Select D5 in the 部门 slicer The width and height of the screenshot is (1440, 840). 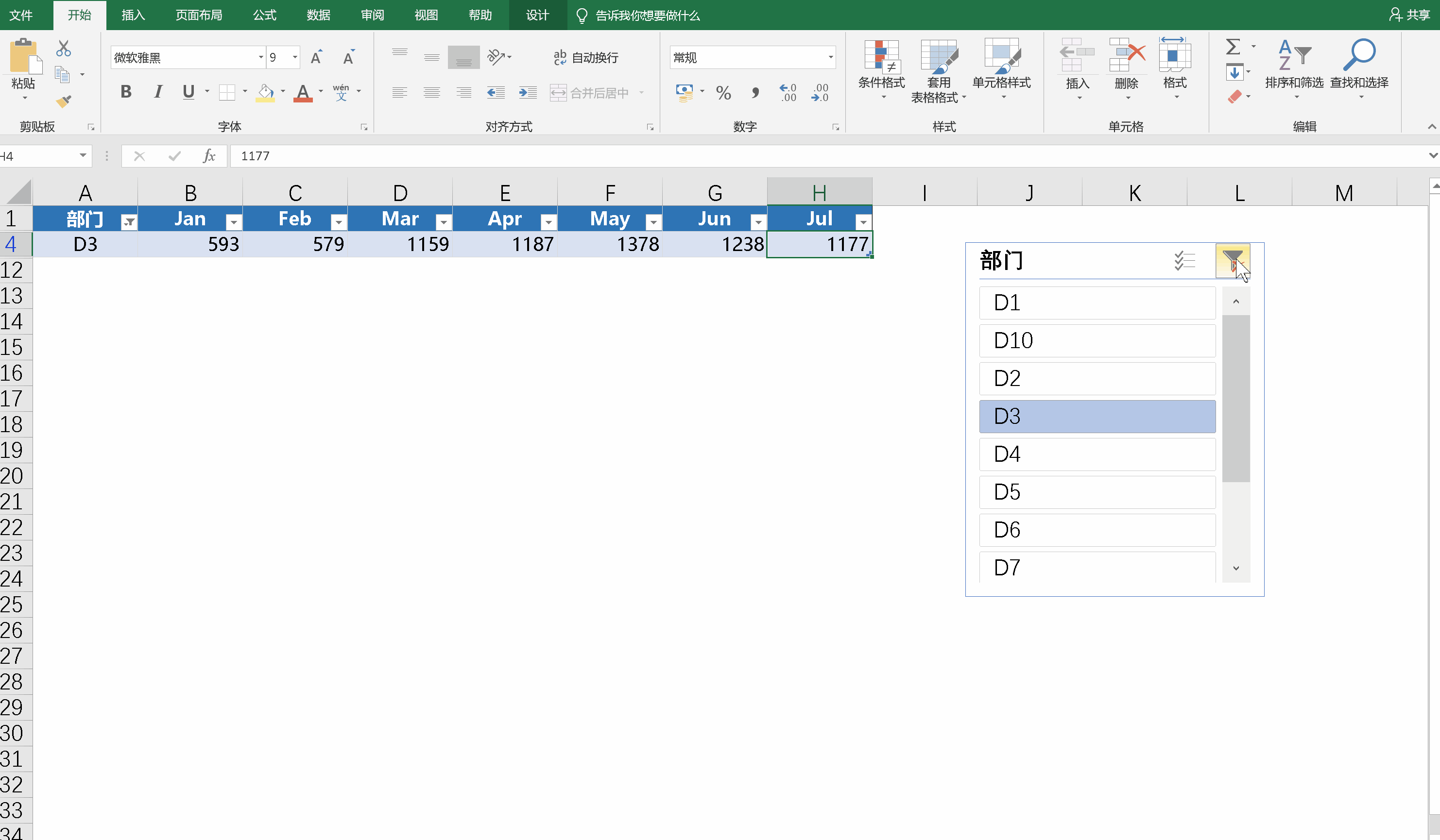[x=1097, y=492]
